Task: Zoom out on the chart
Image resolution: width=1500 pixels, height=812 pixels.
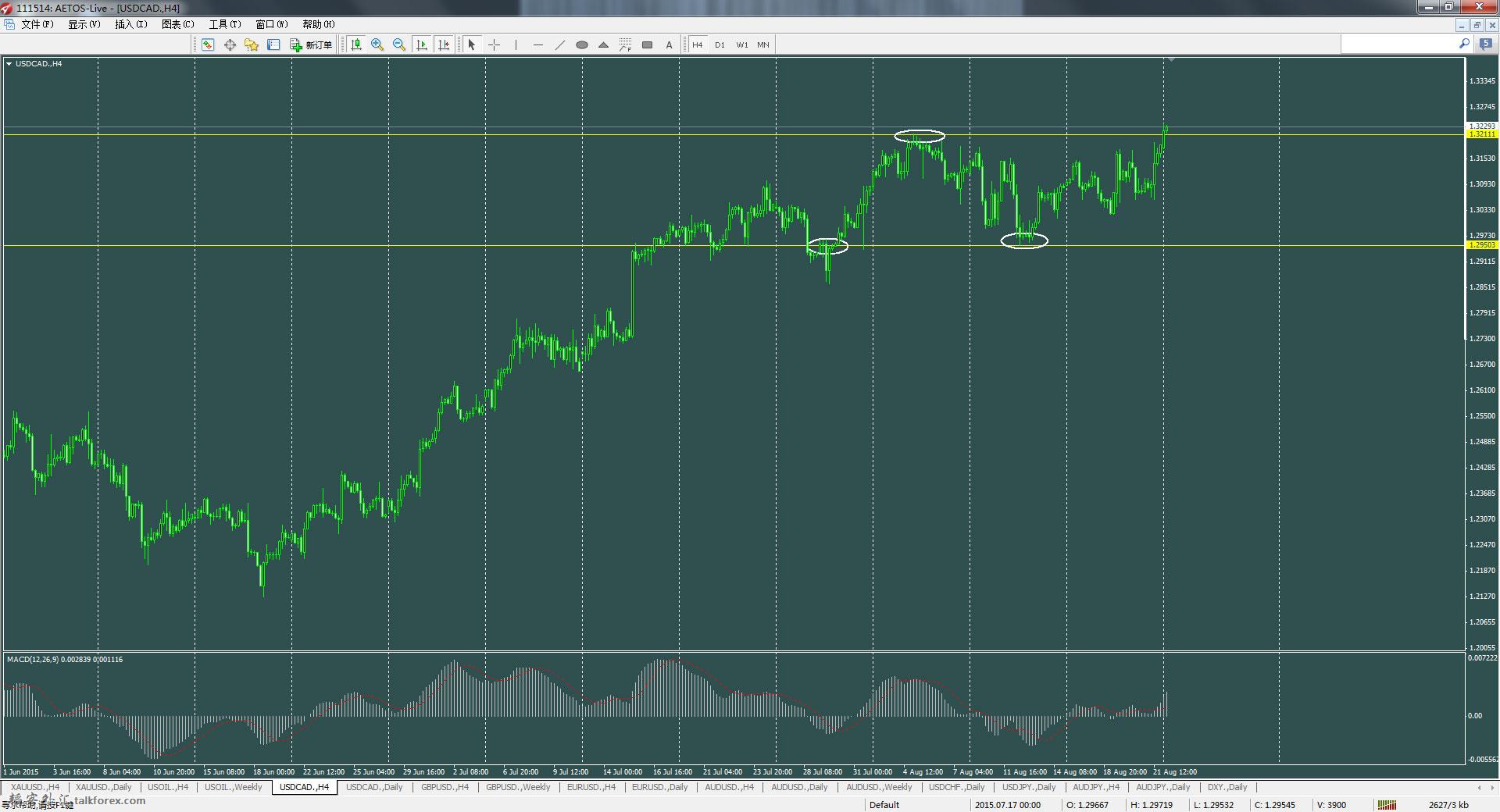Action: [x=399, y=45]
